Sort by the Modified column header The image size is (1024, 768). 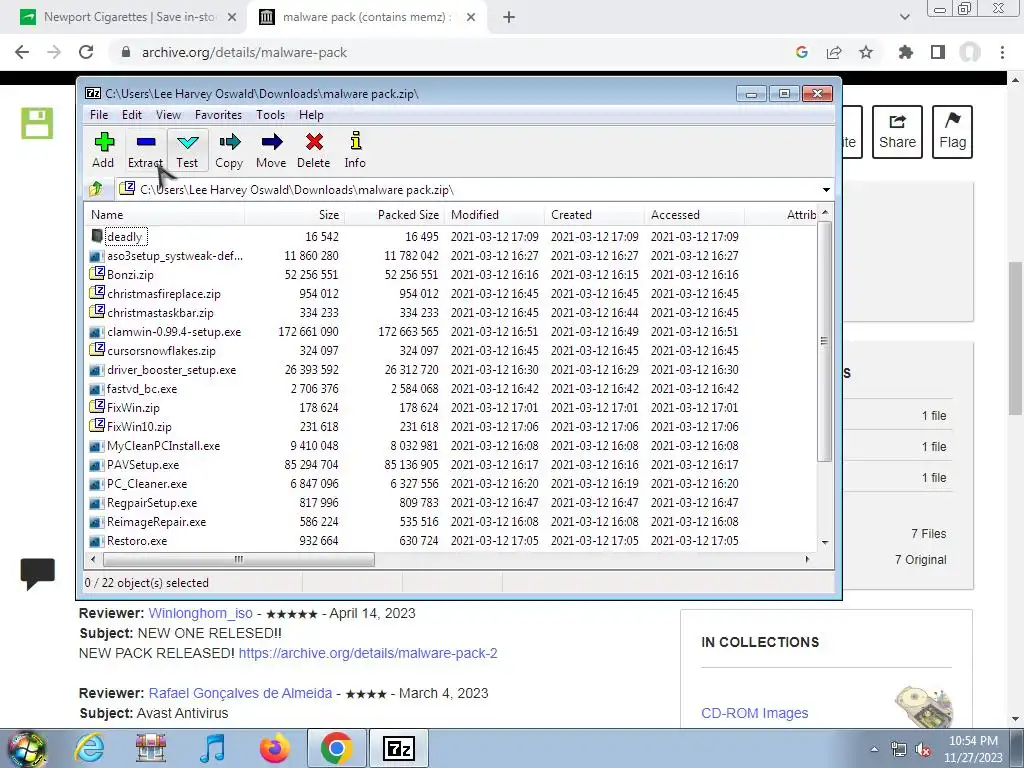pos(494,215)
